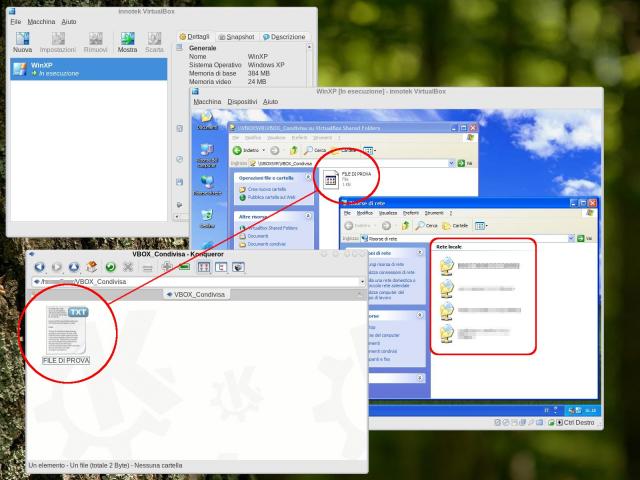The height and width of the screenshot is (480, 640).
Task: Open Strumenti menu in Risorse di rete window
Action: coord(434,213)
